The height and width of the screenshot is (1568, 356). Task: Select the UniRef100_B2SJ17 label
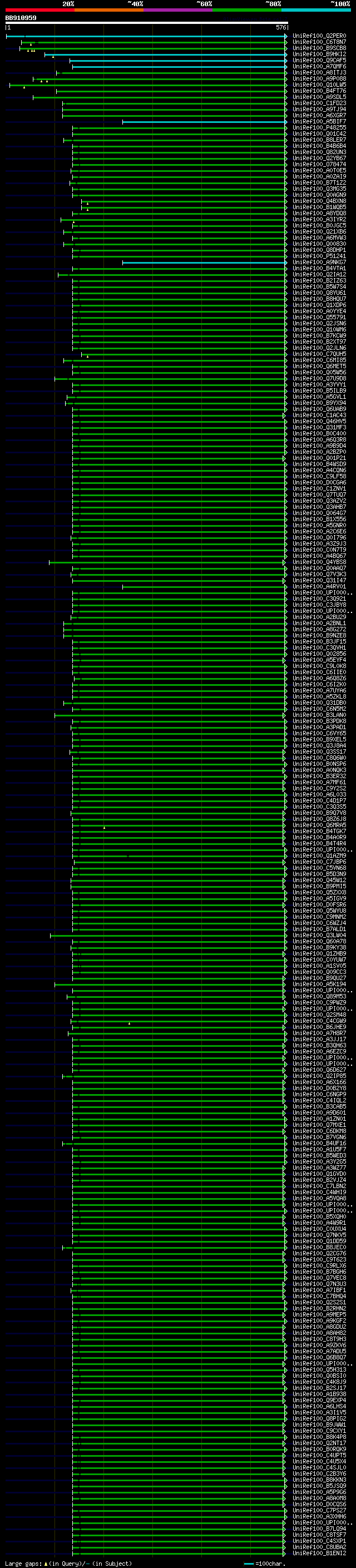click(319, 1388)
